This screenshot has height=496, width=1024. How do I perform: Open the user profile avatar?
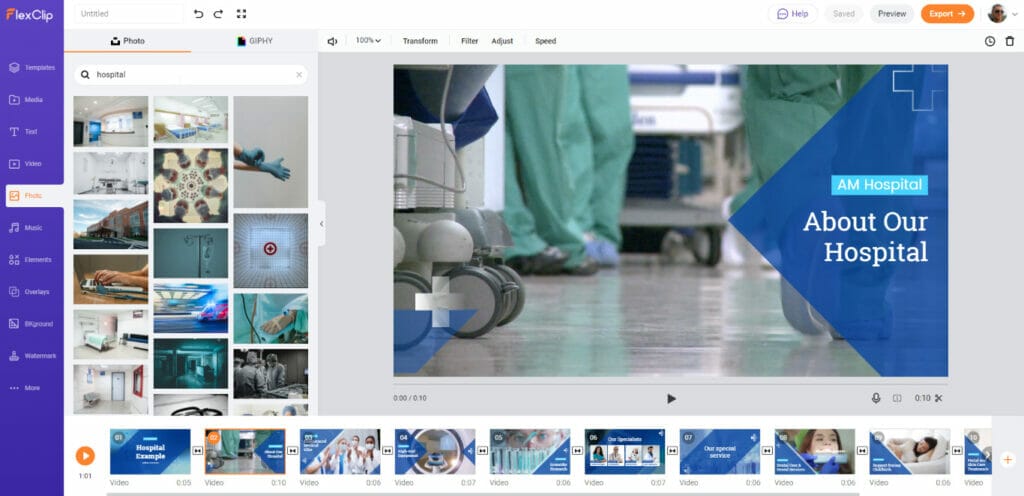pyautogui.click(x=997, y=14)
